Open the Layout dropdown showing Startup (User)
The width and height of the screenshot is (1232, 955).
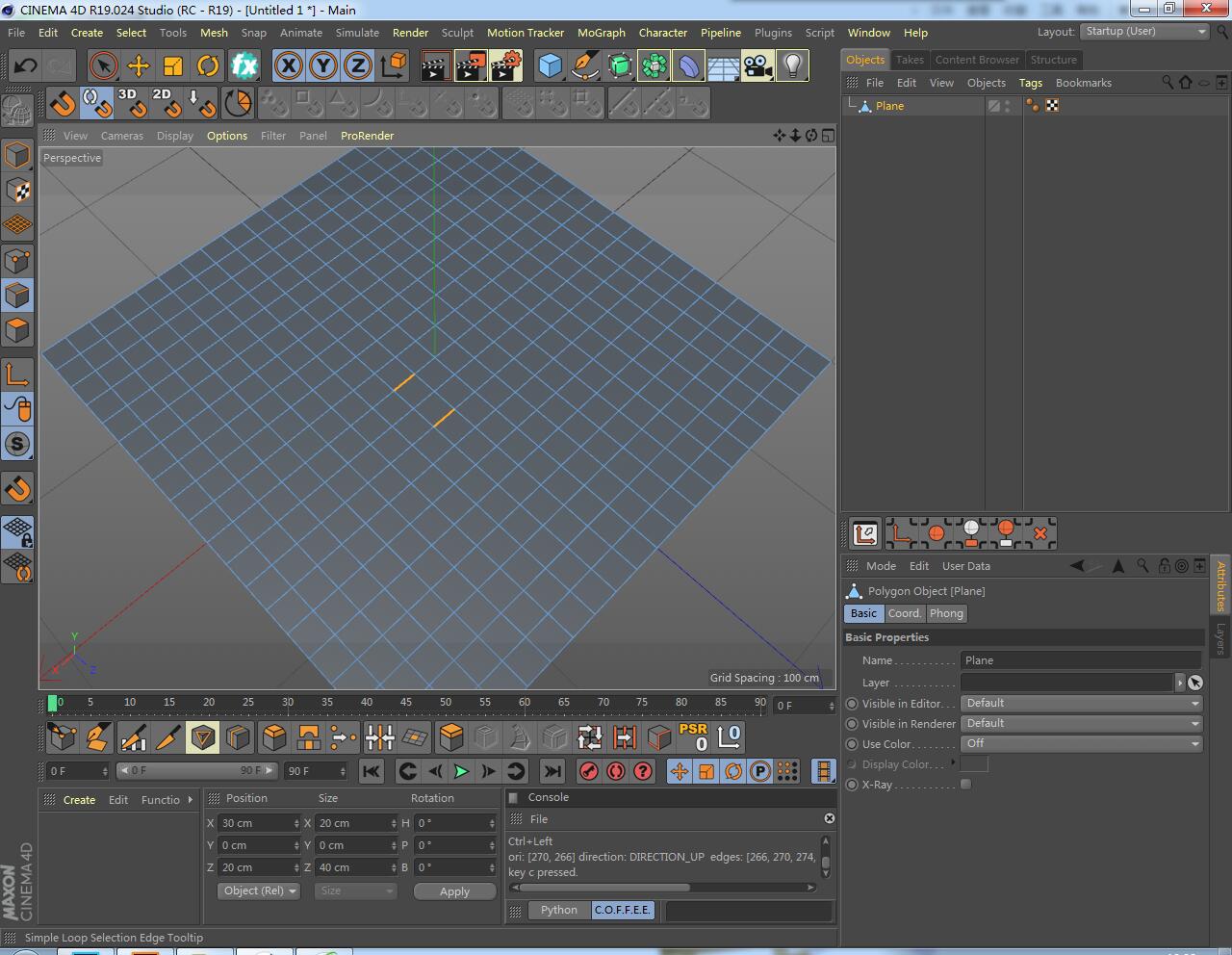pos(1144,31)
